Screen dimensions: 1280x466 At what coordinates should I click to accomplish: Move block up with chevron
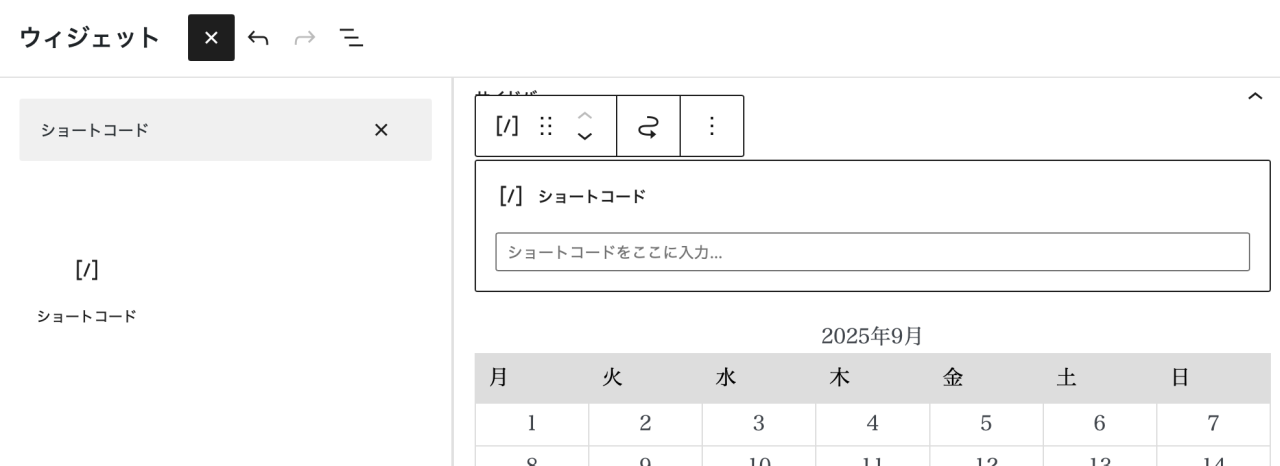(585, 115)
